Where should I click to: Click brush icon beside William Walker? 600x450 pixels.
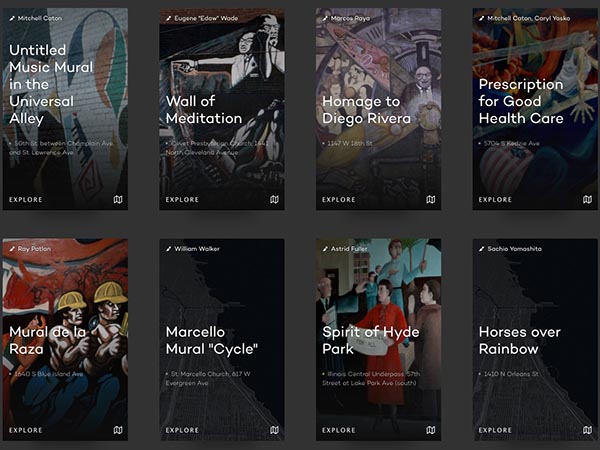coord(168,249)
